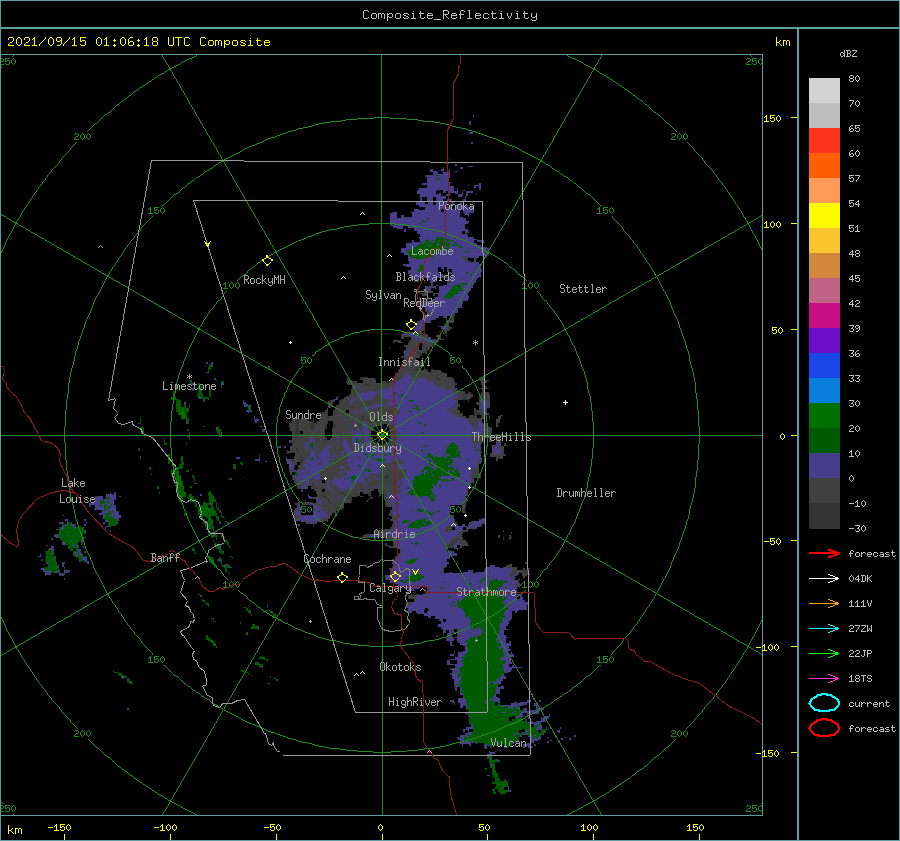
Task: Click the magenta 18TS arrow legend icon
Action: point(824,678)
